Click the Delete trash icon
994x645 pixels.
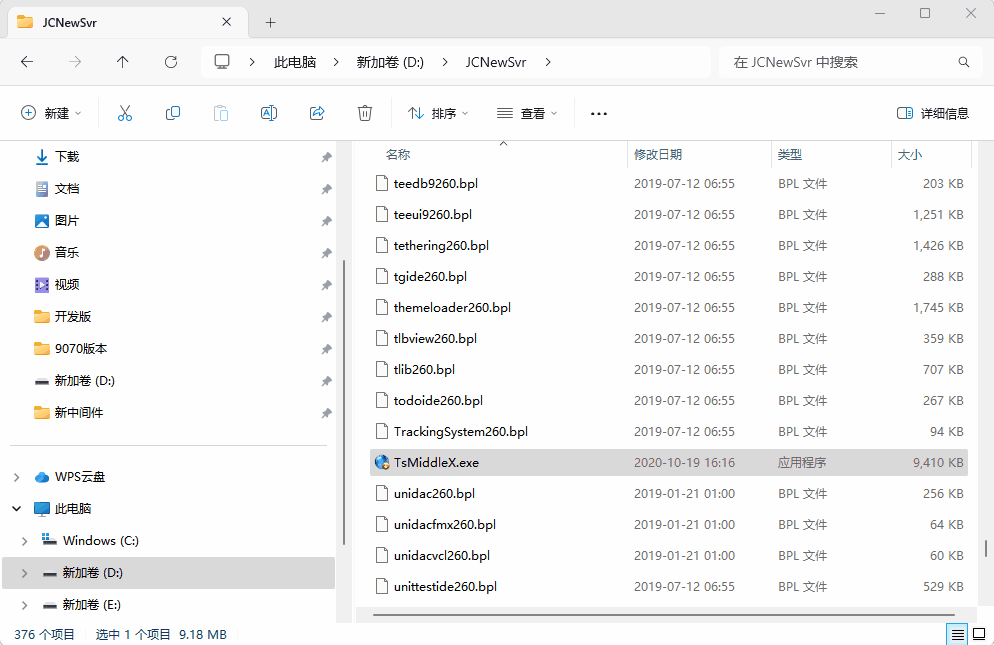(365, 113)
